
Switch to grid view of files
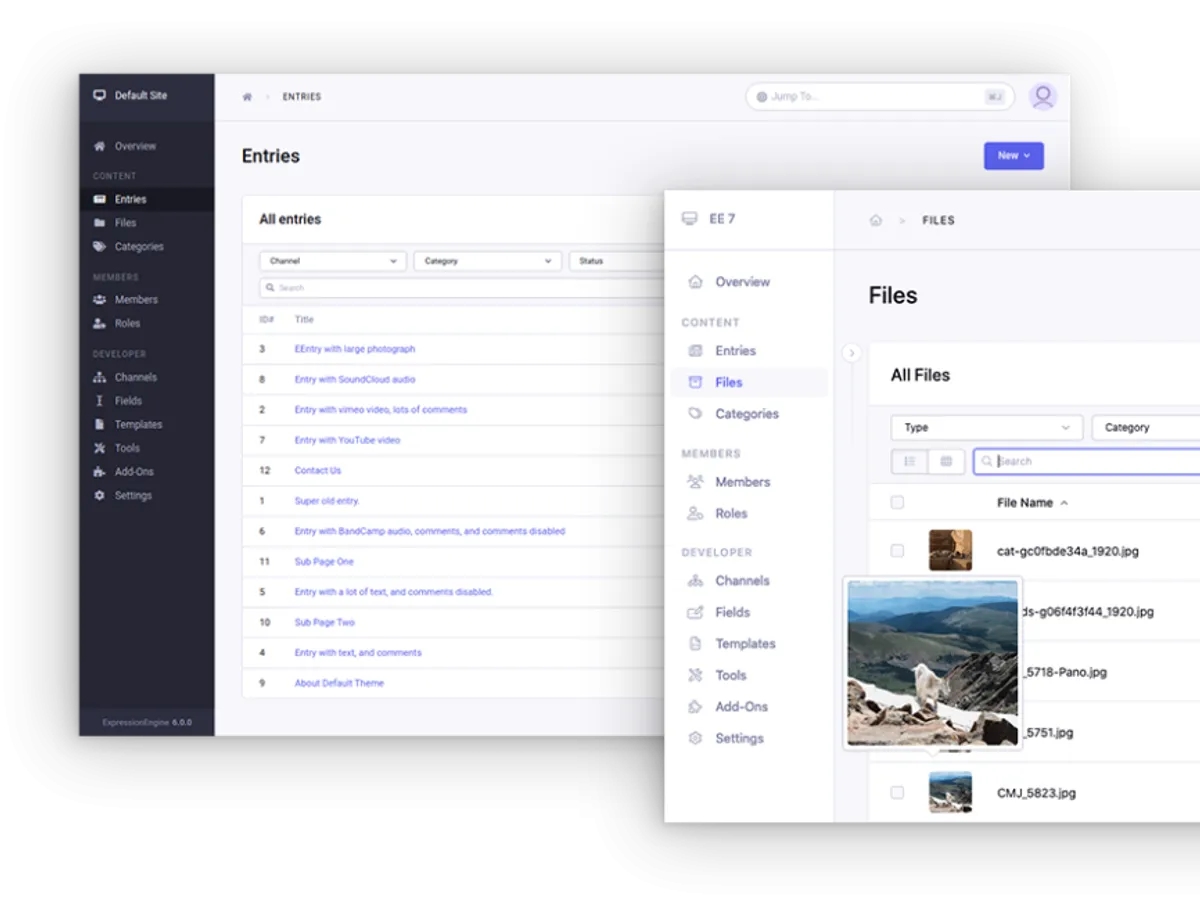[x=945, y=461]
